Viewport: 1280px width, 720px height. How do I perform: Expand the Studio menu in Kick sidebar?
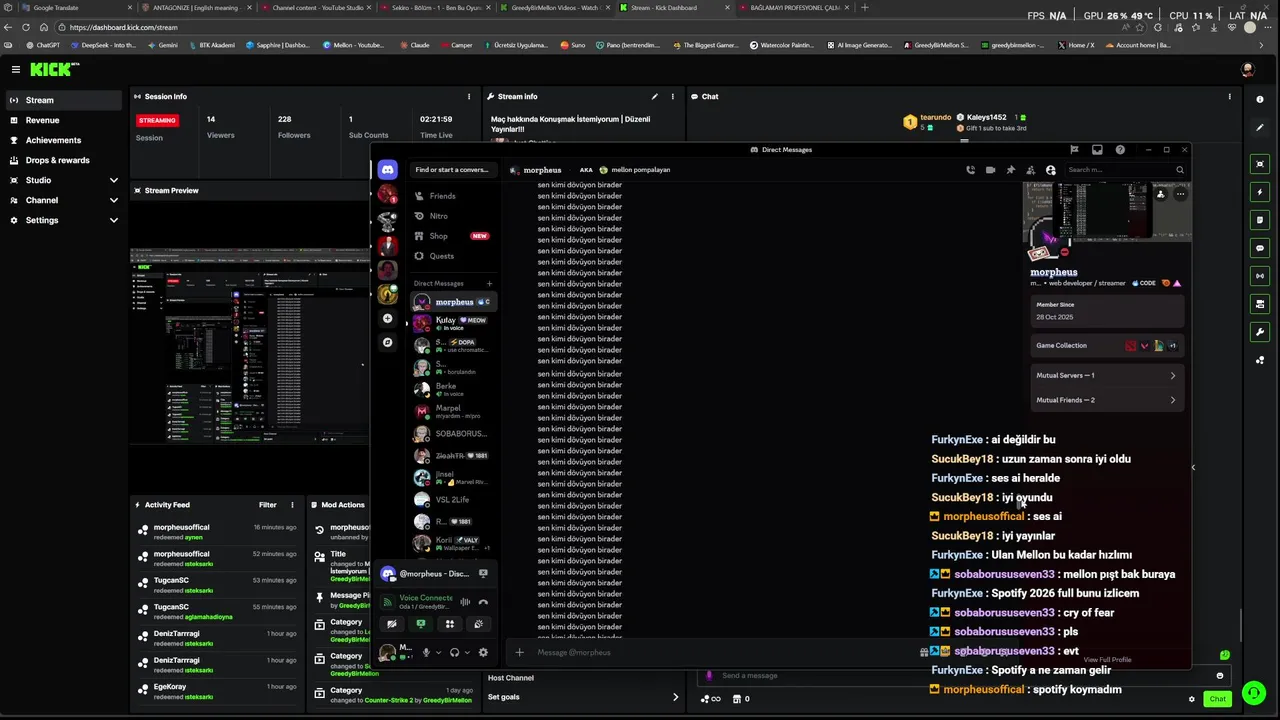(x=114, y=180)
